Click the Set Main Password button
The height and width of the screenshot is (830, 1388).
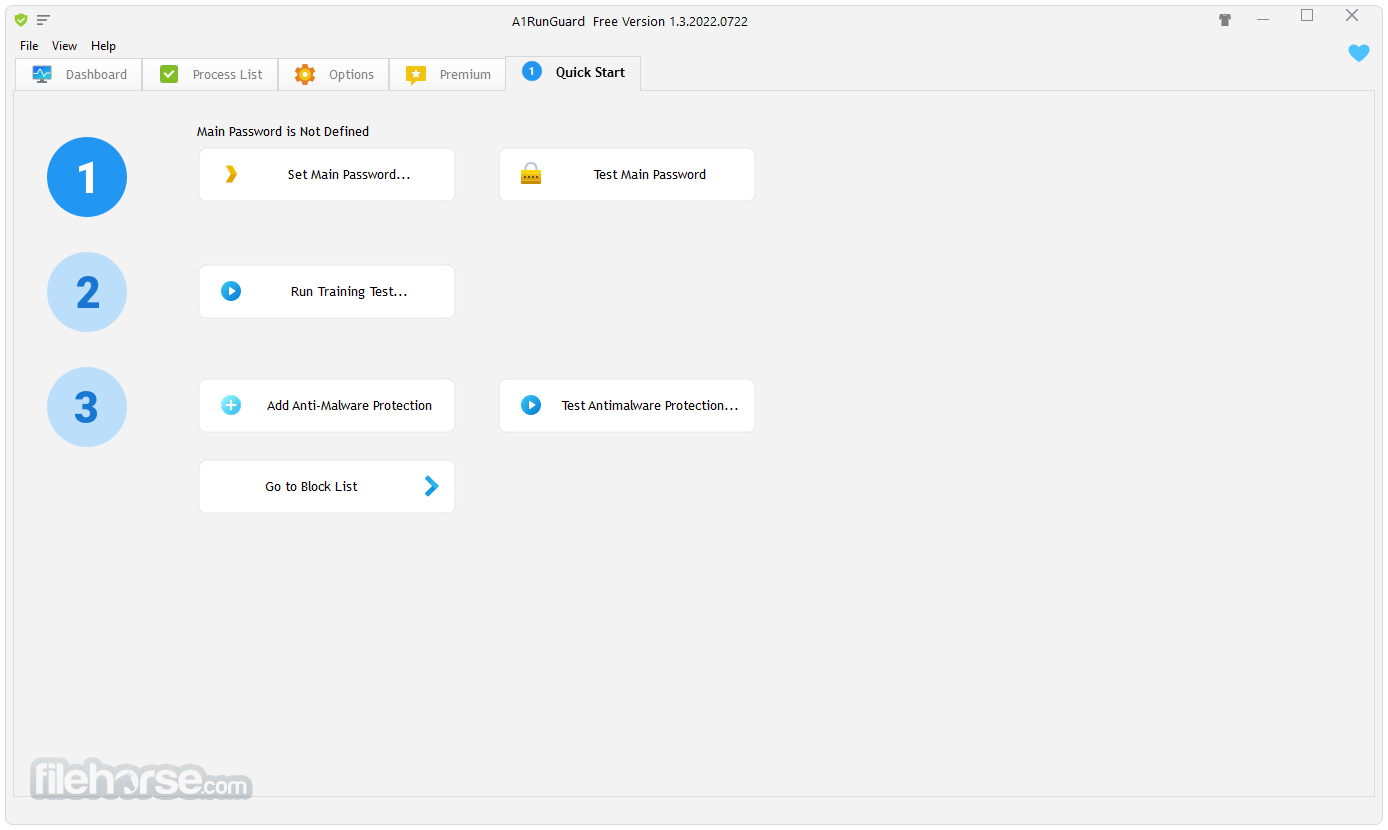[327, 175]
